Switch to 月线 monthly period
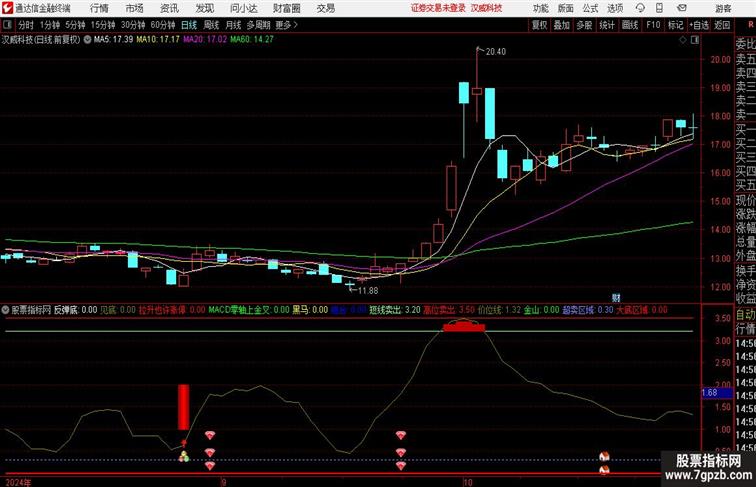 (x=233, y=25)
